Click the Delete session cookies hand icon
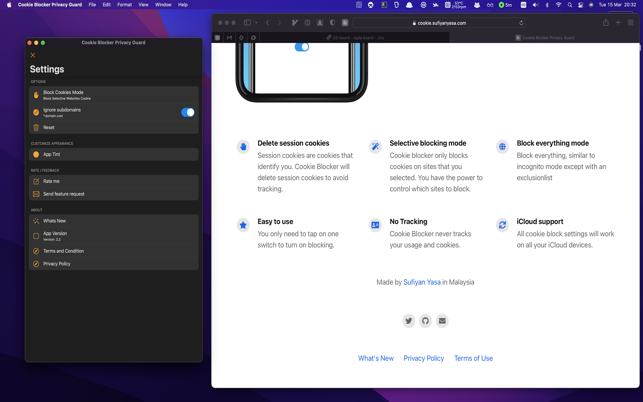Viewport: 643px width, 402px height. (243, 147)
